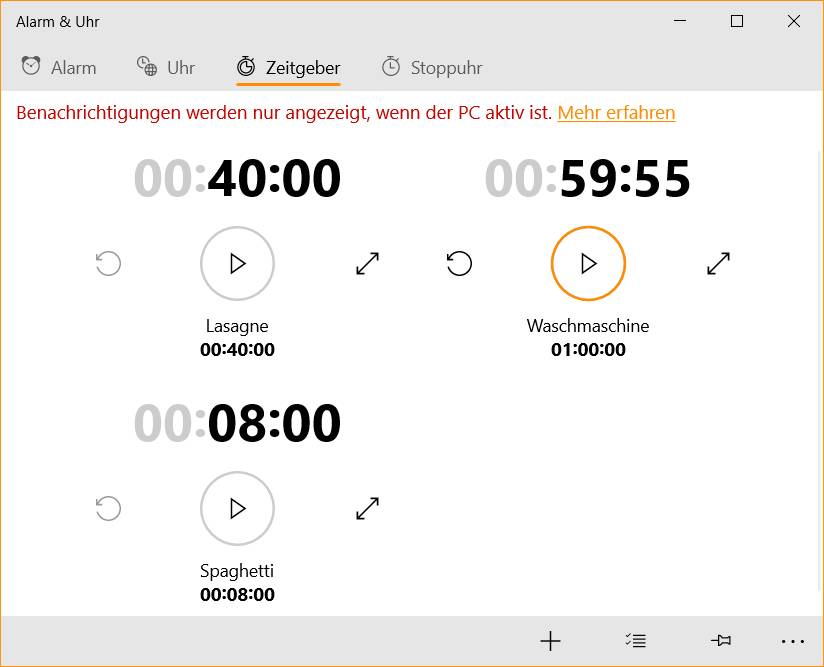Screen dimensions: 824x667
Task: Rename the Spaghetti timer label
Action: [x=237, y=570]
